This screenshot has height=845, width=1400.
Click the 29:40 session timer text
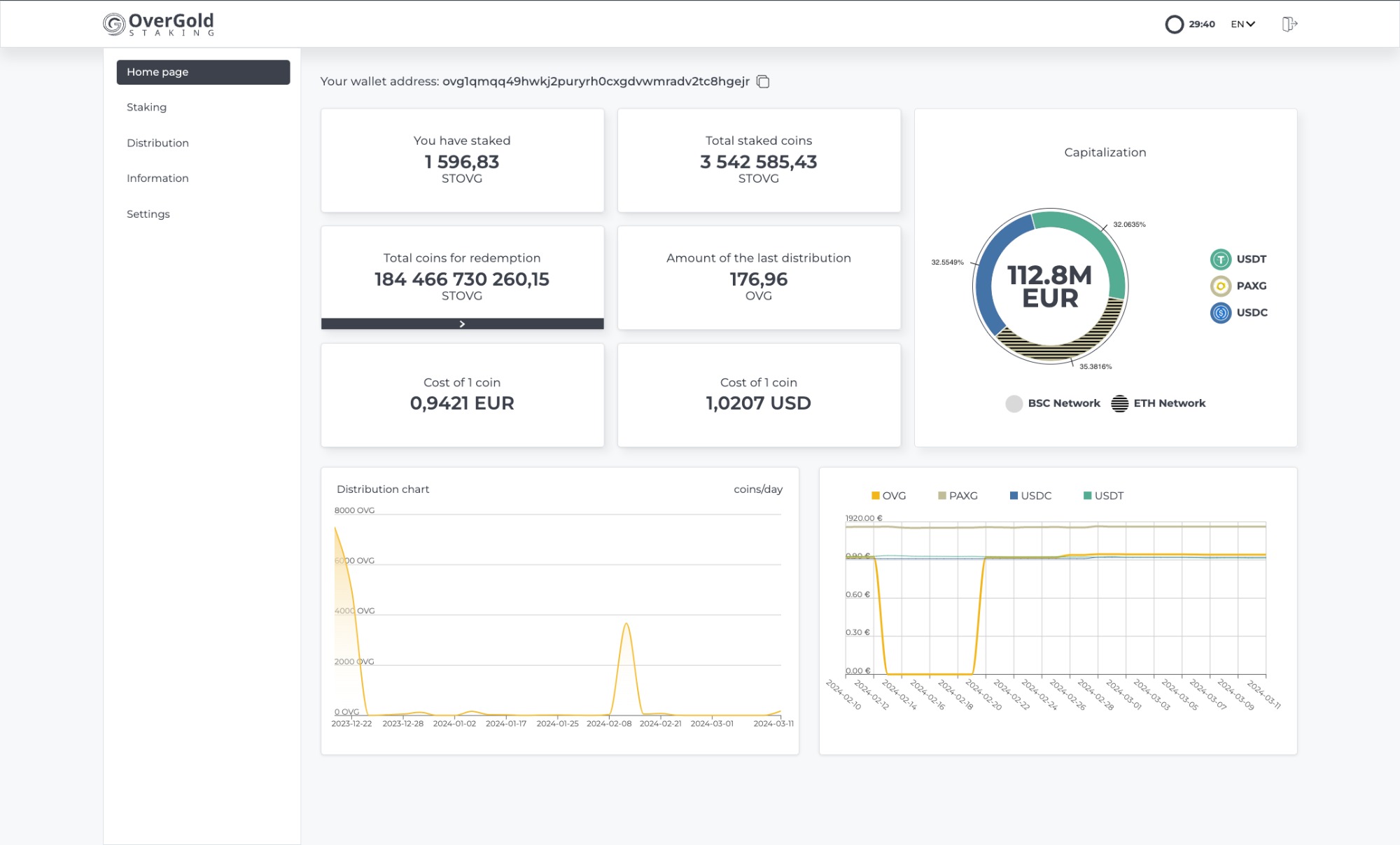pos(1201,24)
